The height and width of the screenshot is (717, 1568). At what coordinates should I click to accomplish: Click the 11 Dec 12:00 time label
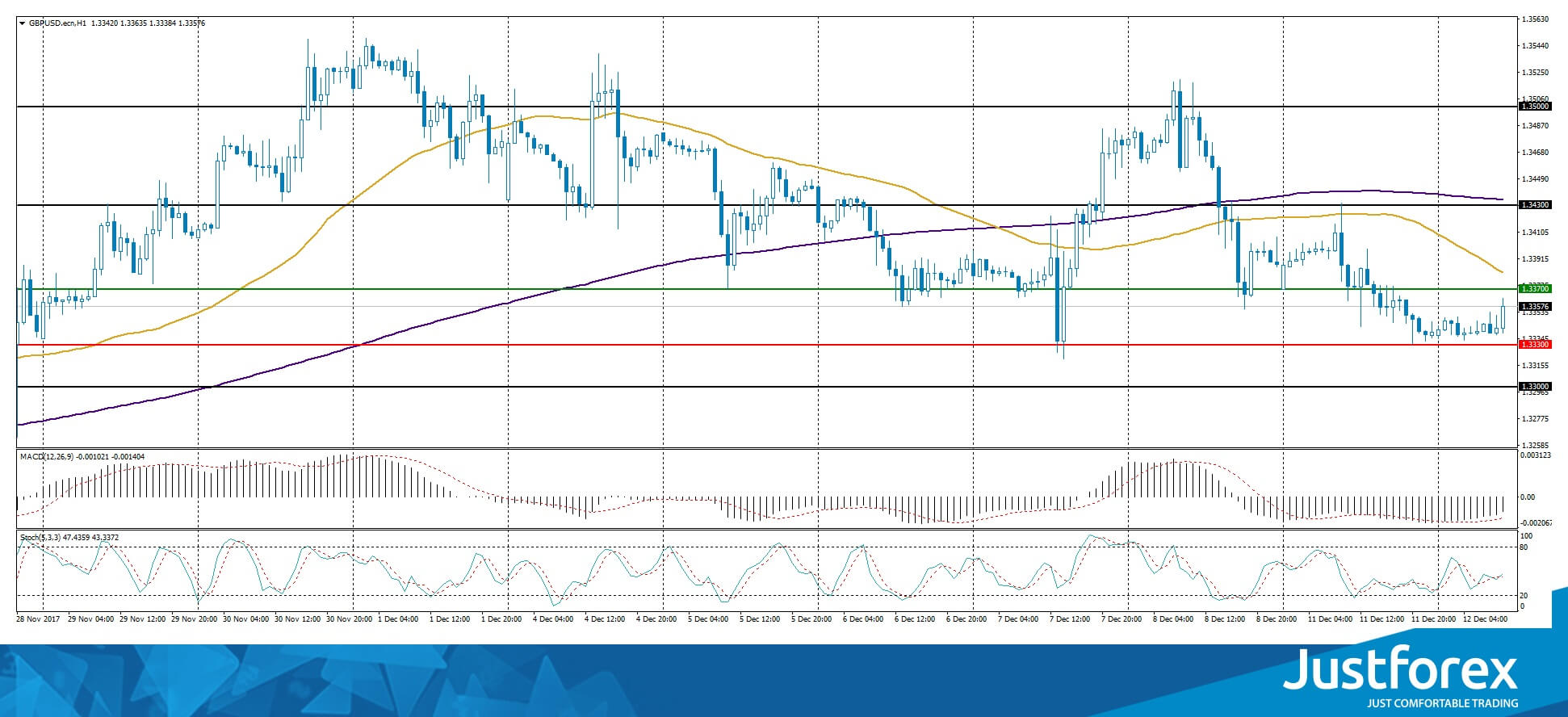click(1381, 619)
